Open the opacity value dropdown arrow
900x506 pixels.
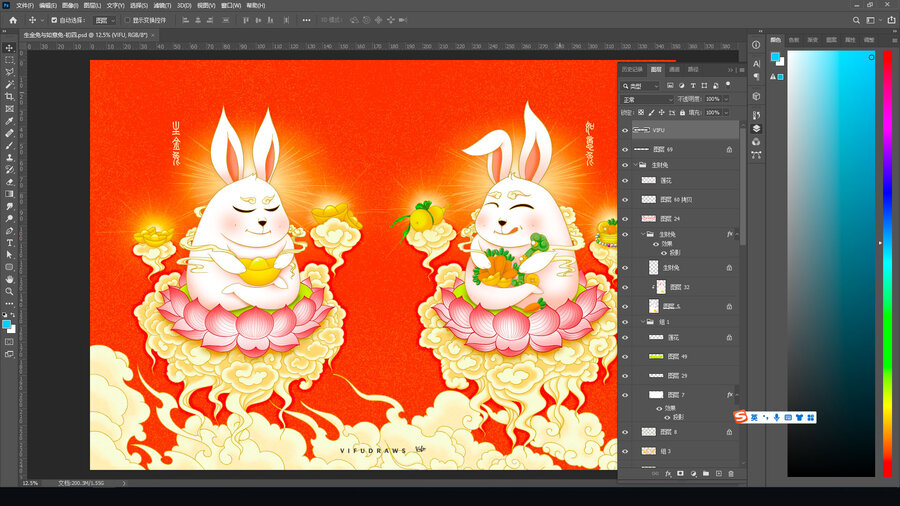point(726,99)
